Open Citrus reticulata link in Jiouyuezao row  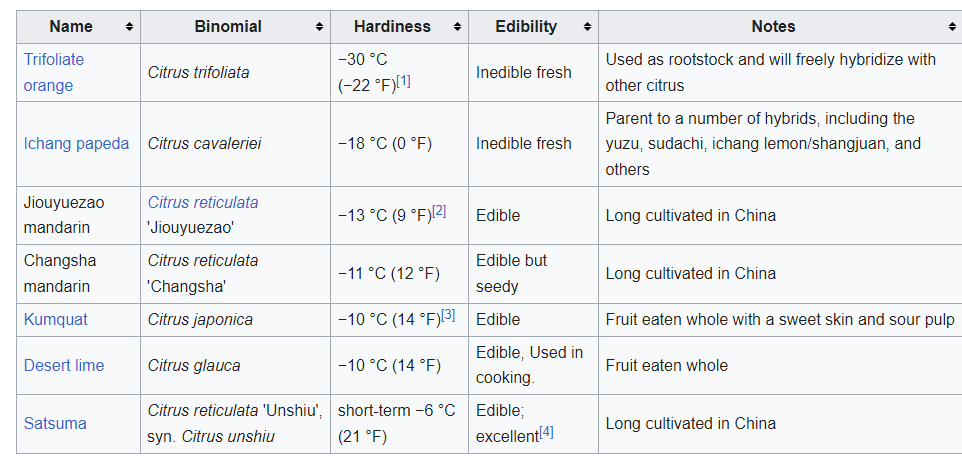coord(203,202)
